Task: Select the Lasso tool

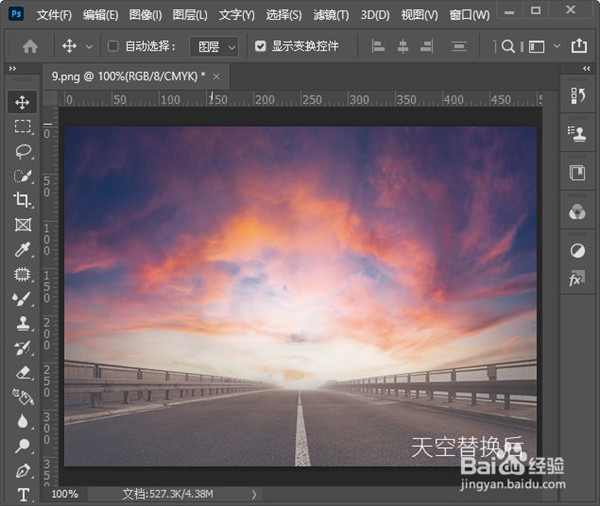Action: click(x=22, y=151)
